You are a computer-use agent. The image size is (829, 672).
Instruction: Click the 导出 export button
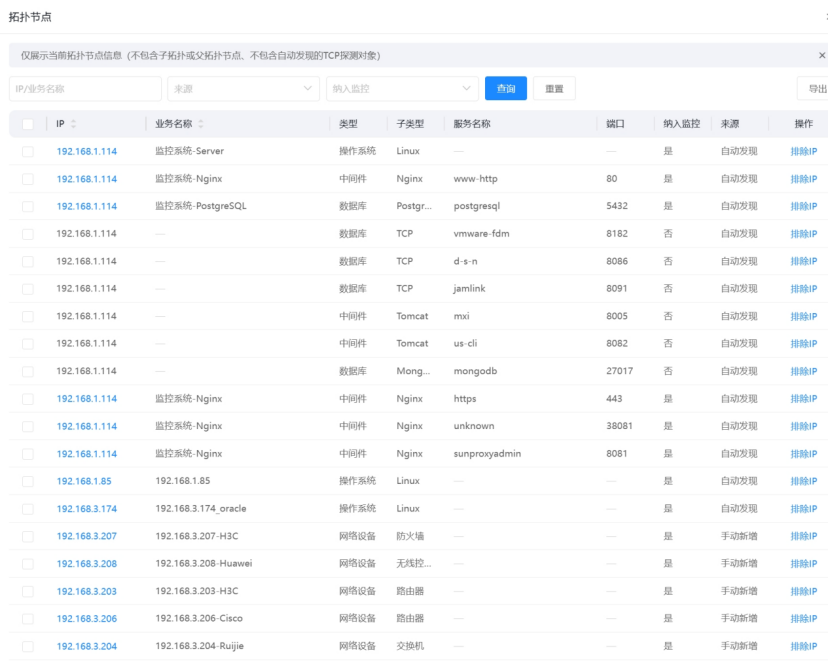[x=815, y=88]
